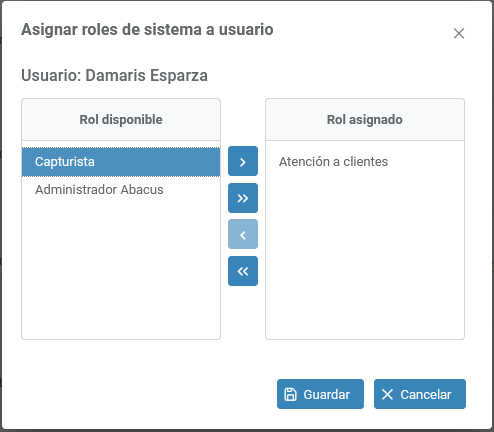
Task: Click the Usuario: Damaris Esparza label
Action: pos(114,75)
